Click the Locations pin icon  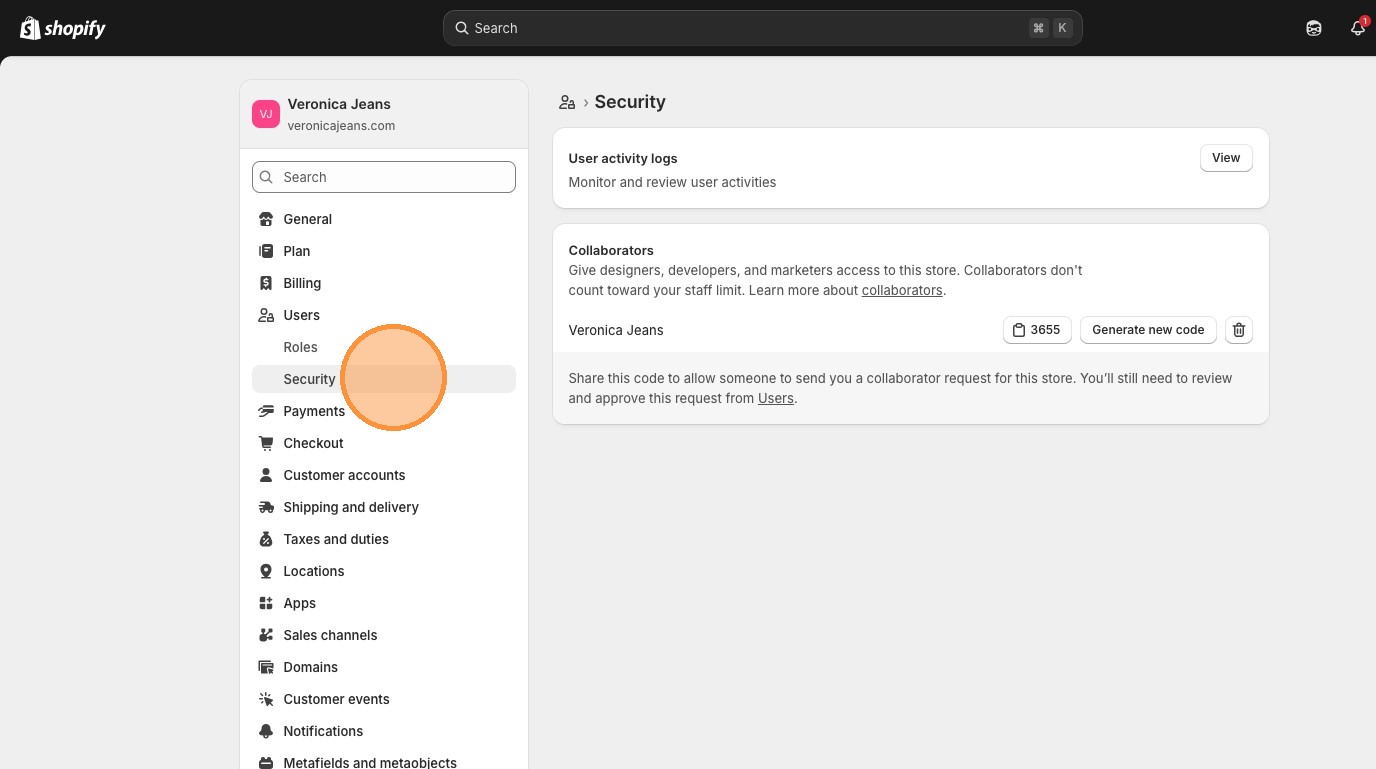(x=266, y=571)
